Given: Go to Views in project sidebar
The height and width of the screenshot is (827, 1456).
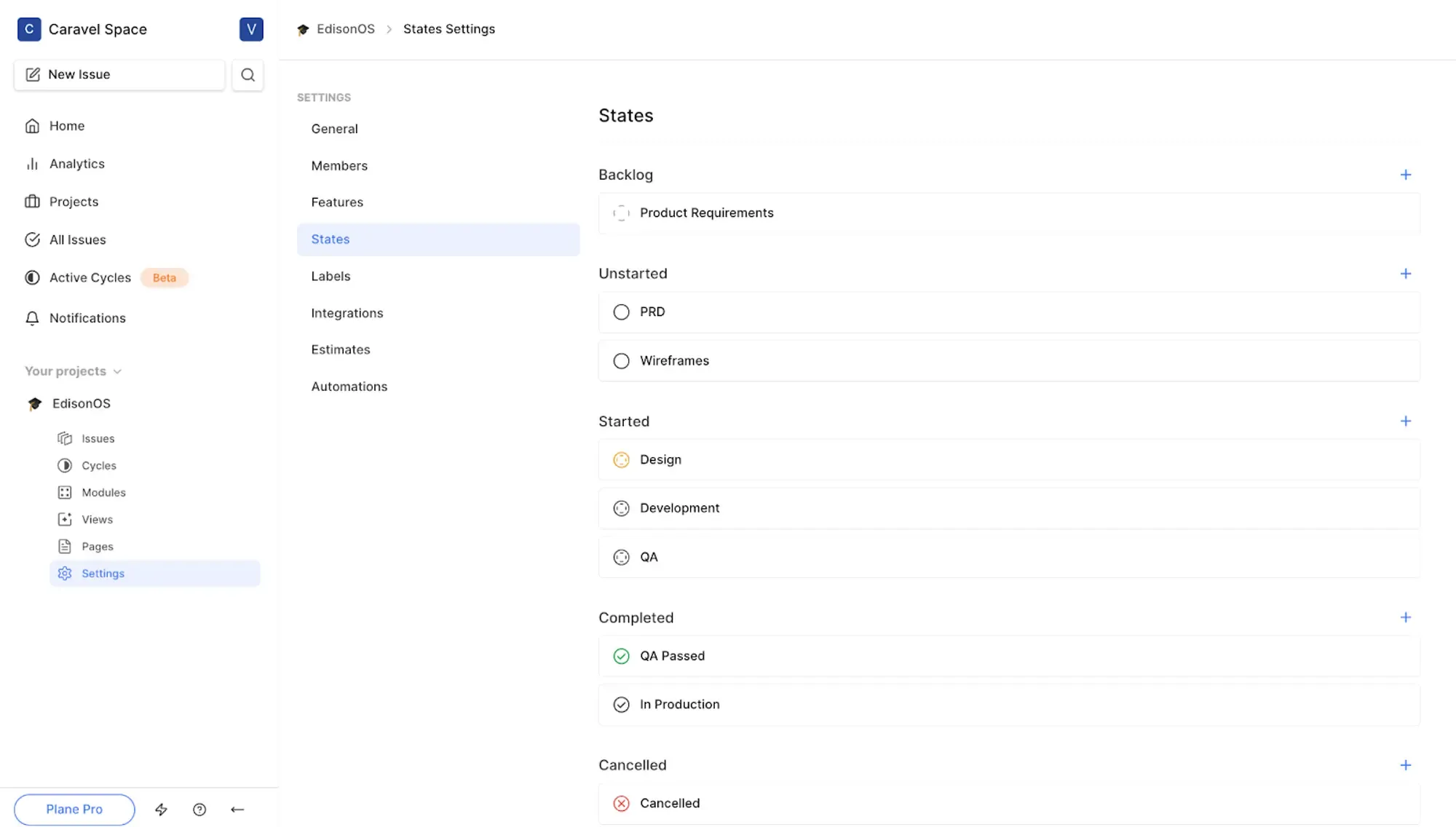Looking at the screenshot, I should pyautogui.click(x=97, y=520).
